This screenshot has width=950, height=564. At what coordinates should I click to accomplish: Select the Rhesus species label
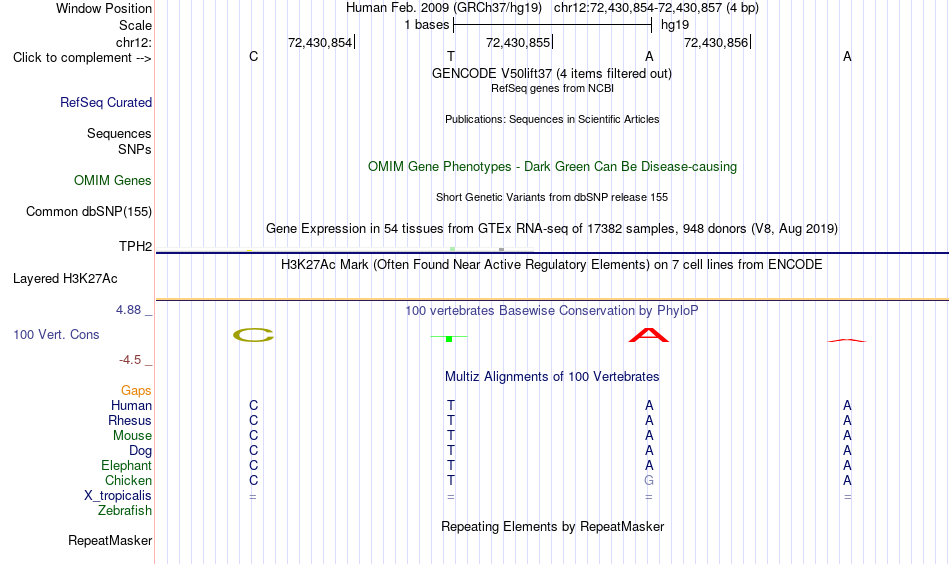pos(130,420)
